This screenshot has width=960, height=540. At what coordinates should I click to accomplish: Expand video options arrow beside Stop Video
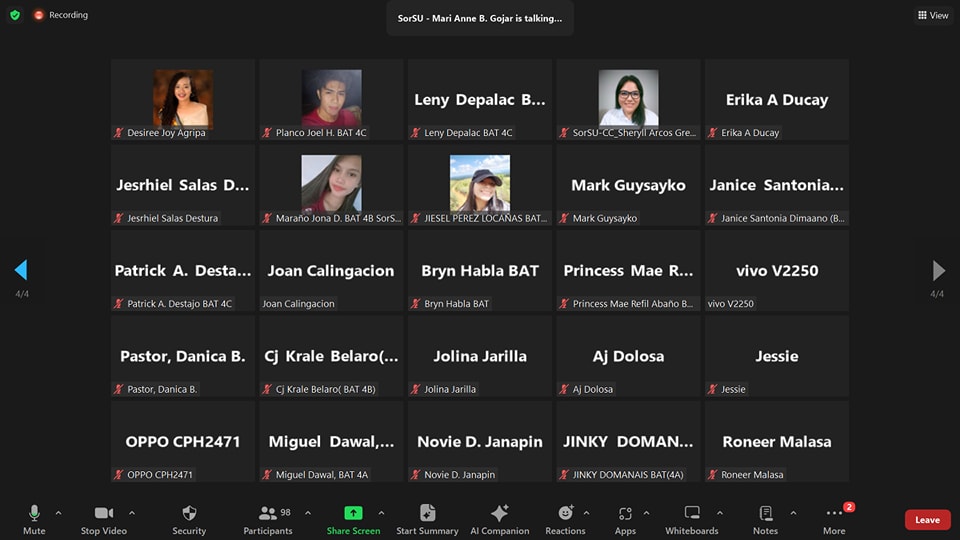click(132, 513)
